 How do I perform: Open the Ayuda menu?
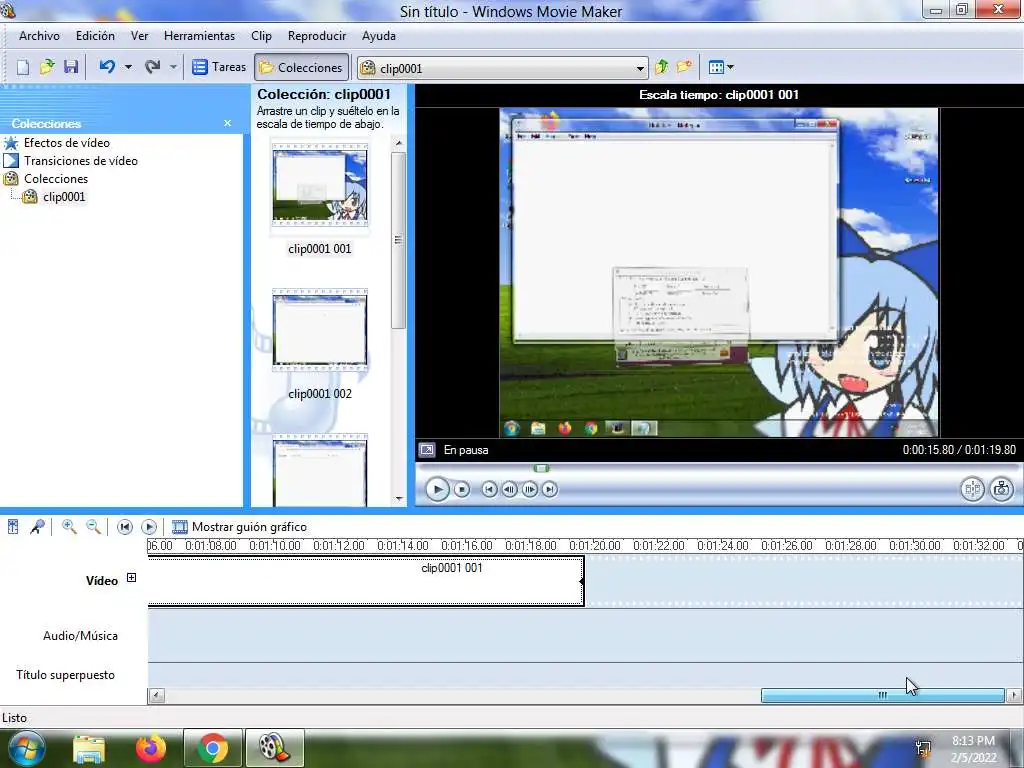click(379, 36)
